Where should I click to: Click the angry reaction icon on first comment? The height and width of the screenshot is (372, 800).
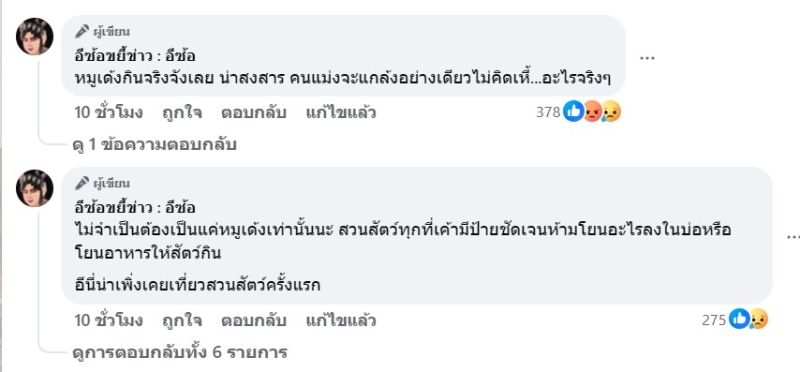click(x=592, y=111)
